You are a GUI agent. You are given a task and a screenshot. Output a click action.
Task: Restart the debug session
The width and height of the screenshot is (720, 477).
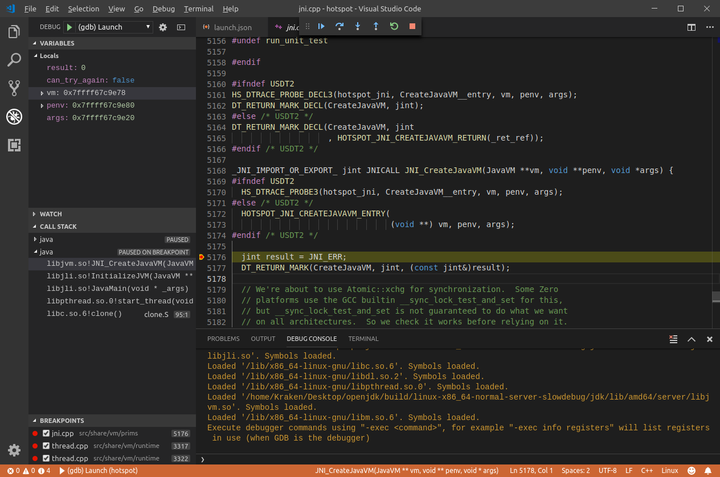(394, 26)
